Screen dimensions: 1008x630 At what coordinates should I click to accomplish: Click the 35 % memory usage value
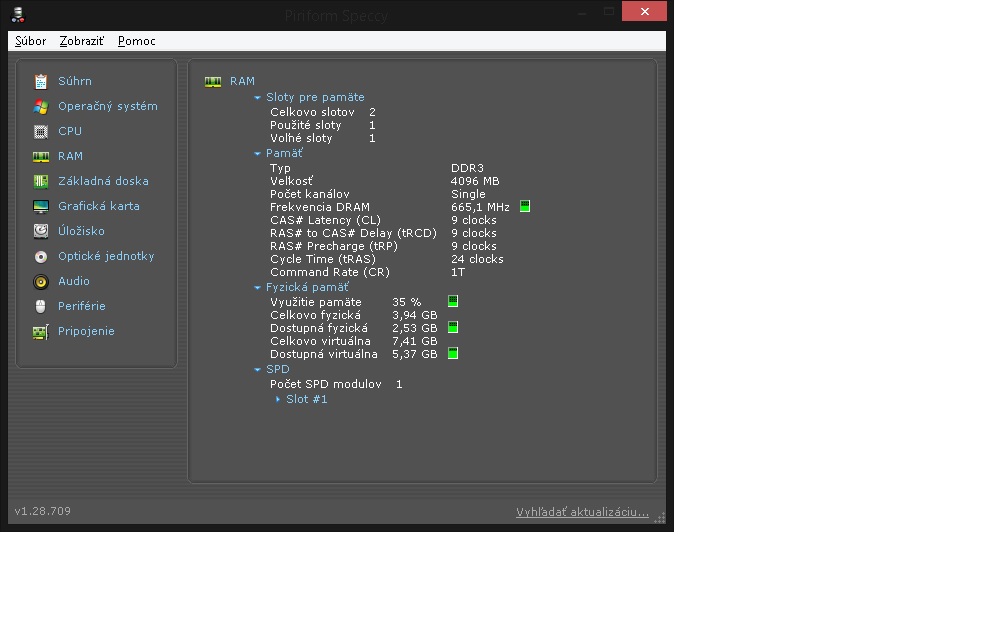pyautogui.click(x=407, y=302)
